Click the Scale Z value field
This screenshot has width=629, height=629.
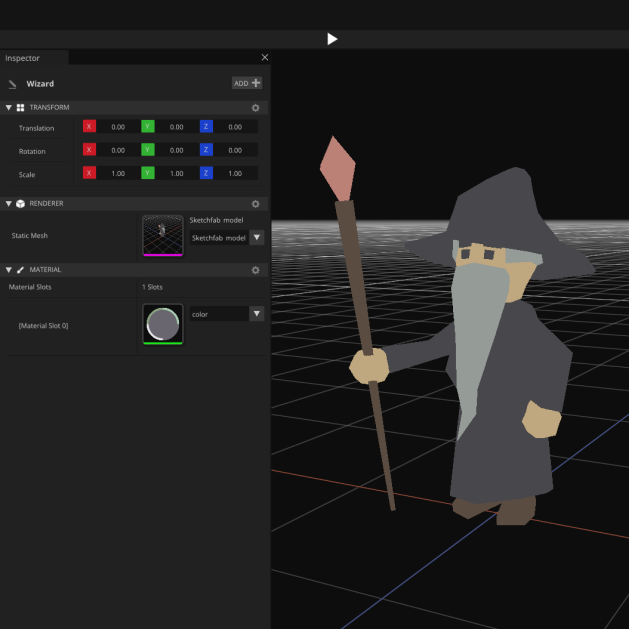(x=234, y=173)
